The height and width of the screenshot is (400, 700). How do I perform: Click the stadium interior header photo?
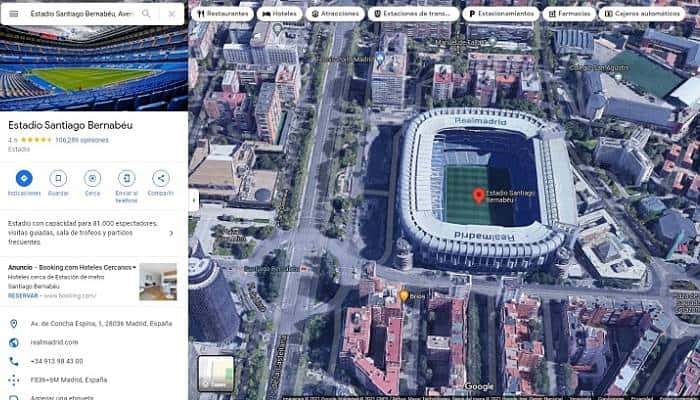point(94,68)
